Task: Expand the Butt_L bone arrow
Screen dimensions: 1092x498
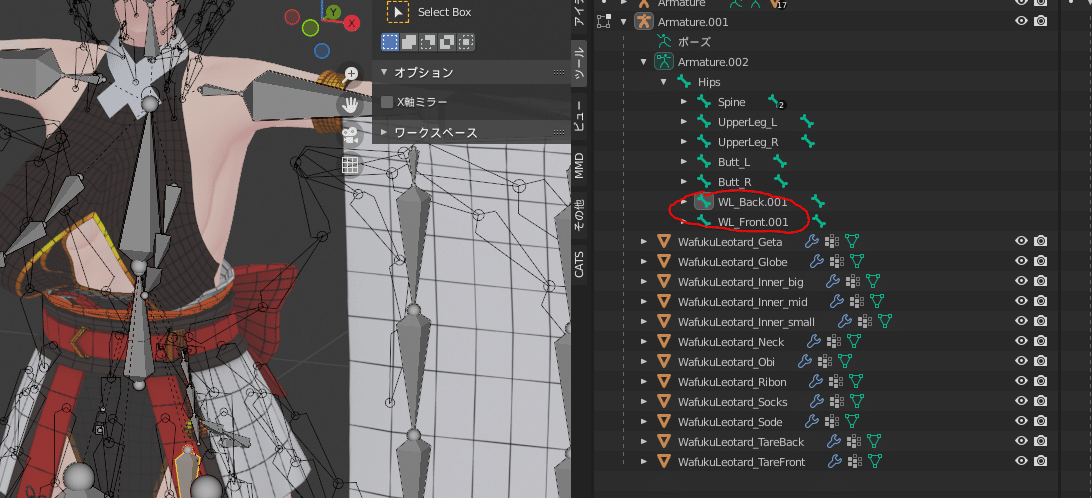Action: point(684,162)
